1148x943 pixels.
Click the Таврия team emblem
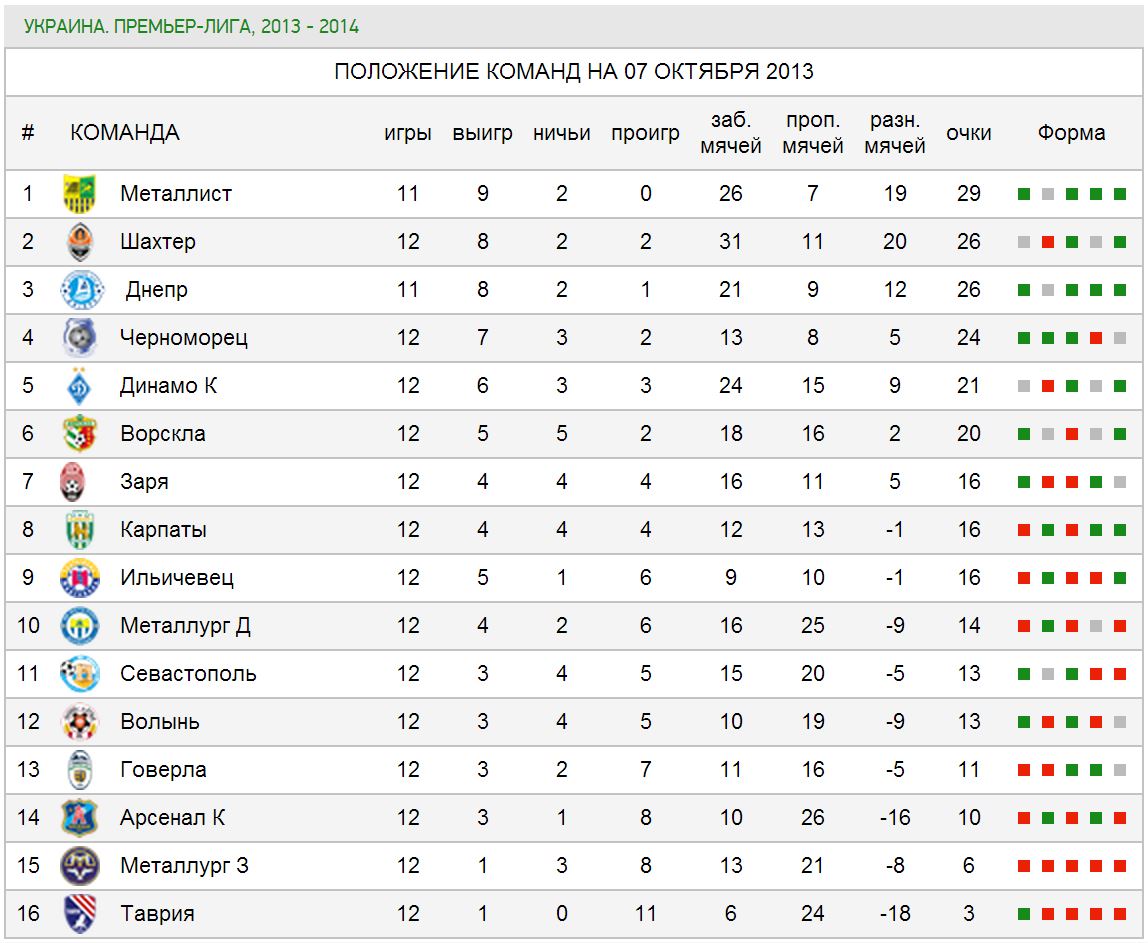coord(80,914)
